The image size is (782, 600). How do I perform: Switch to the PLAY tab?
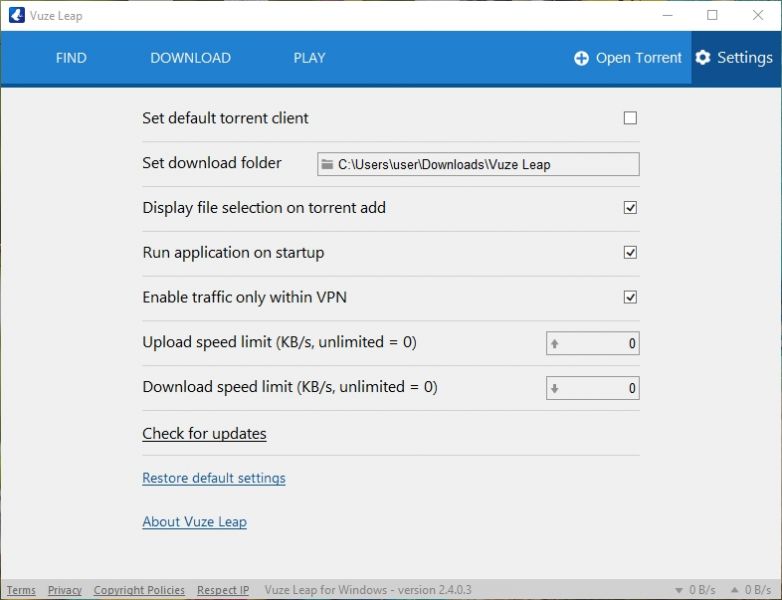point(309,58)
